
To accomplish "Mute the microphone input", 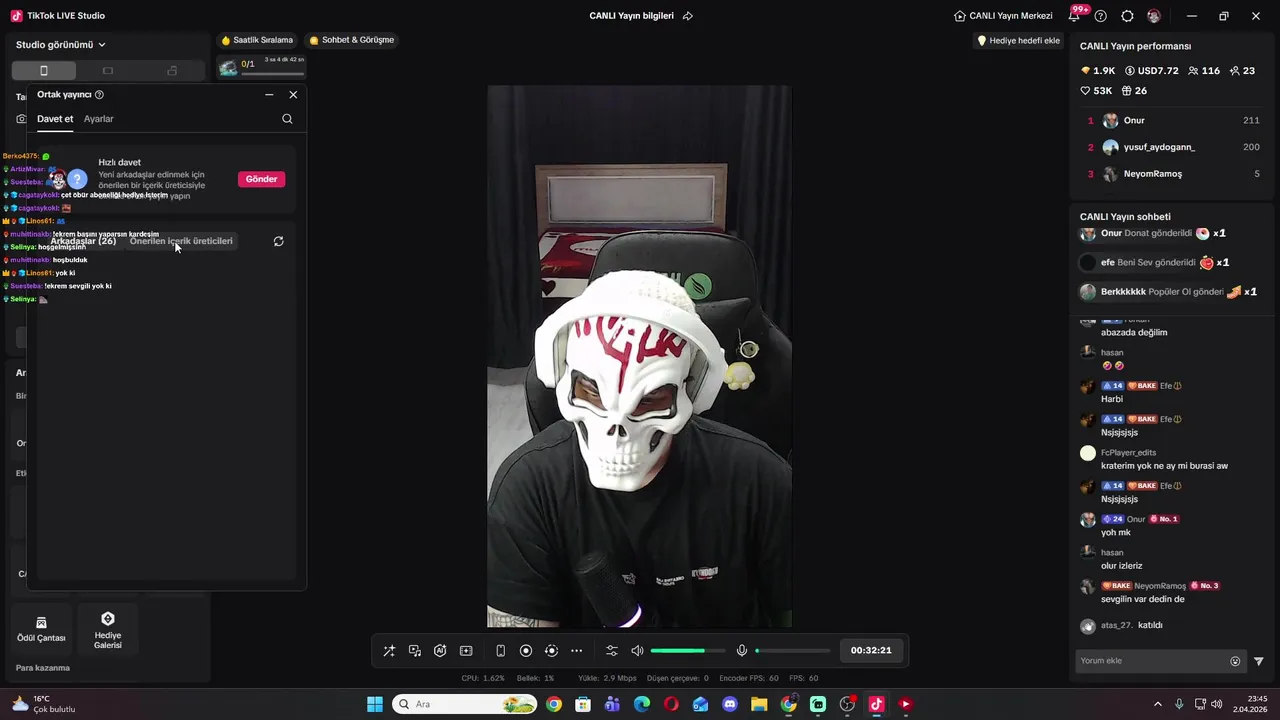I will [x=742, y=651].
